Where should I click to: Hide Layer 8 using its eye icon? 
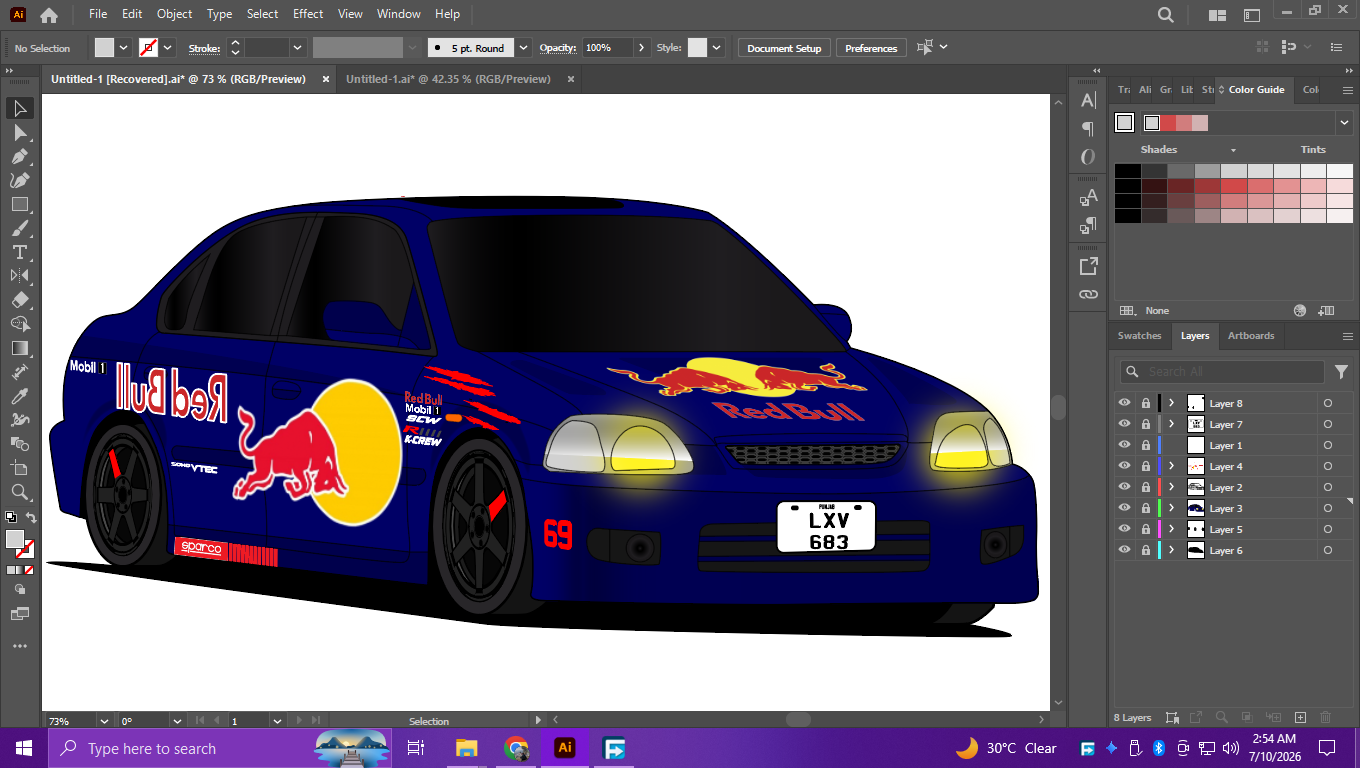coord(1125,403)
